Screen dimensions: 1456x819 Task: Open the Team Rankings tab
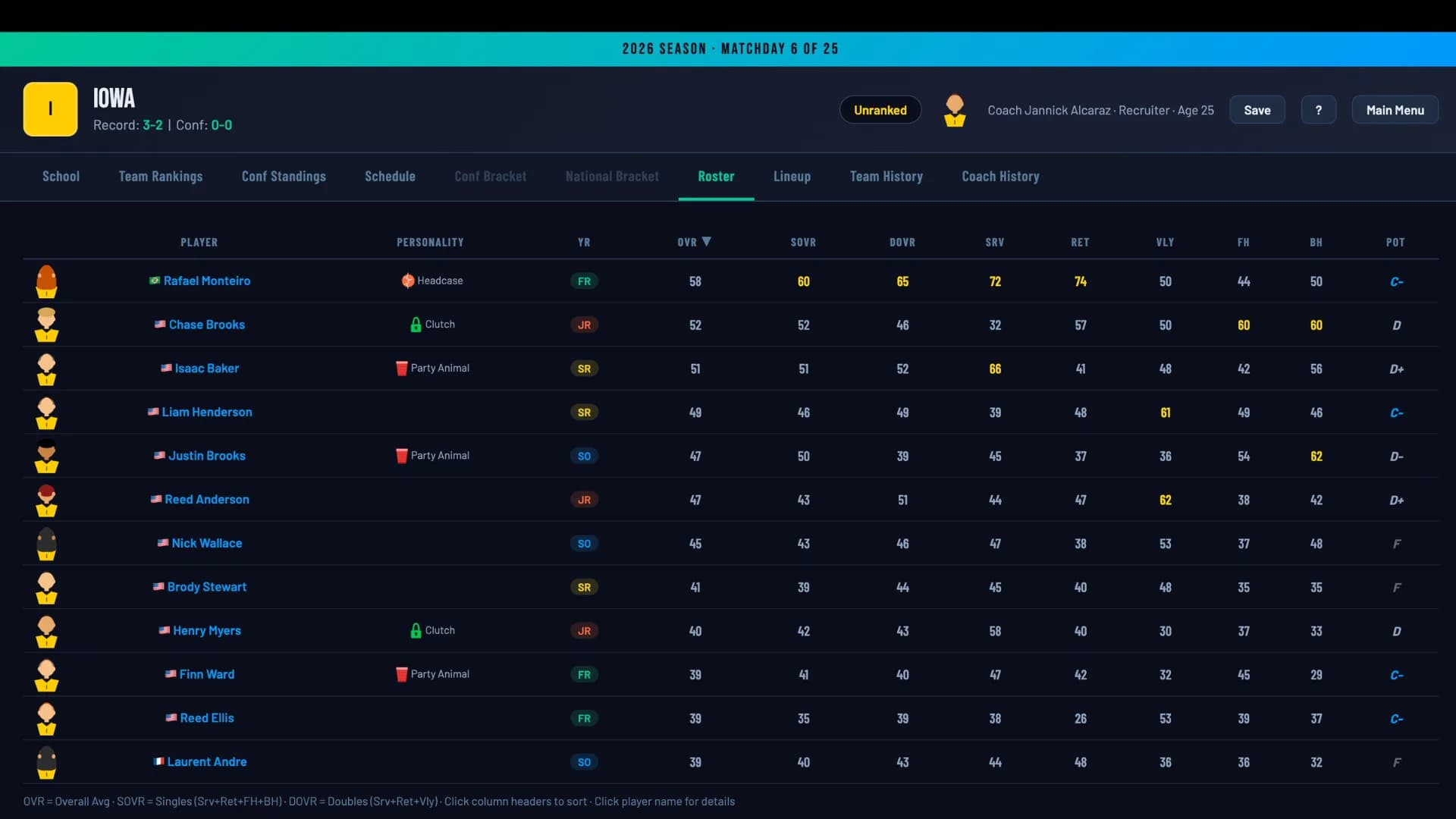coord(161,177)
